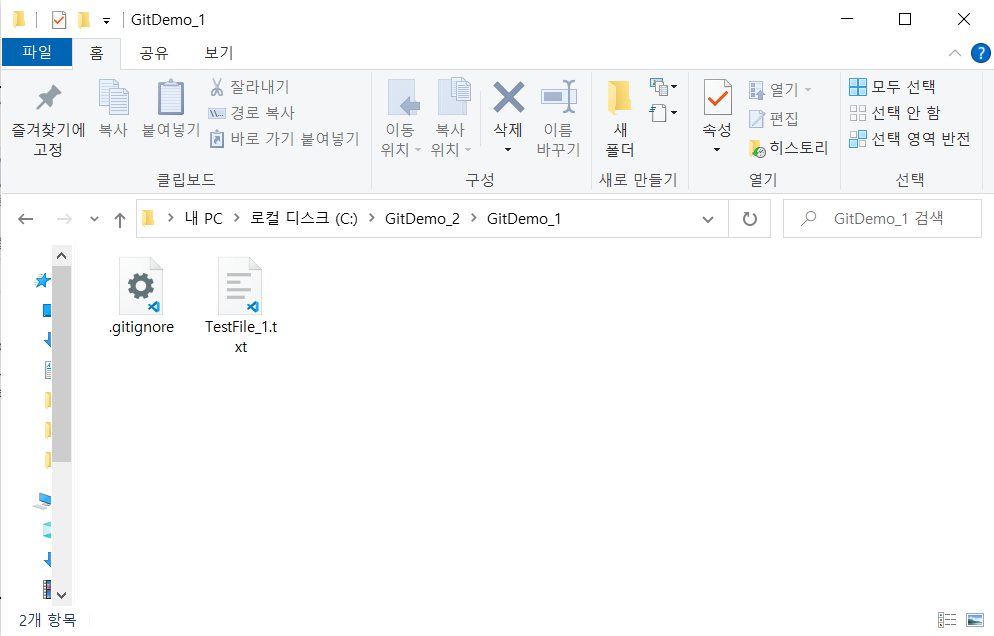Click the Back navigation arrow

pyautogui.click(x=25, y=219)
